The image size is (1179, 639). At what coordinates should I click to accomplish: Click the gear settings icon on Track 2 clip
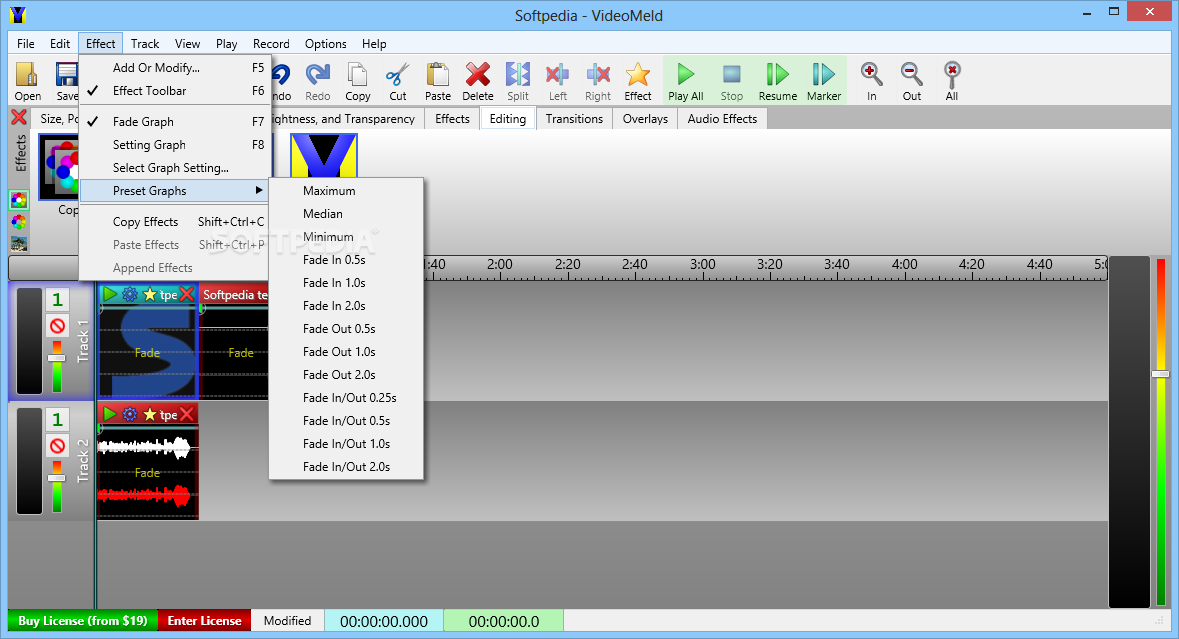click(130, 414)
